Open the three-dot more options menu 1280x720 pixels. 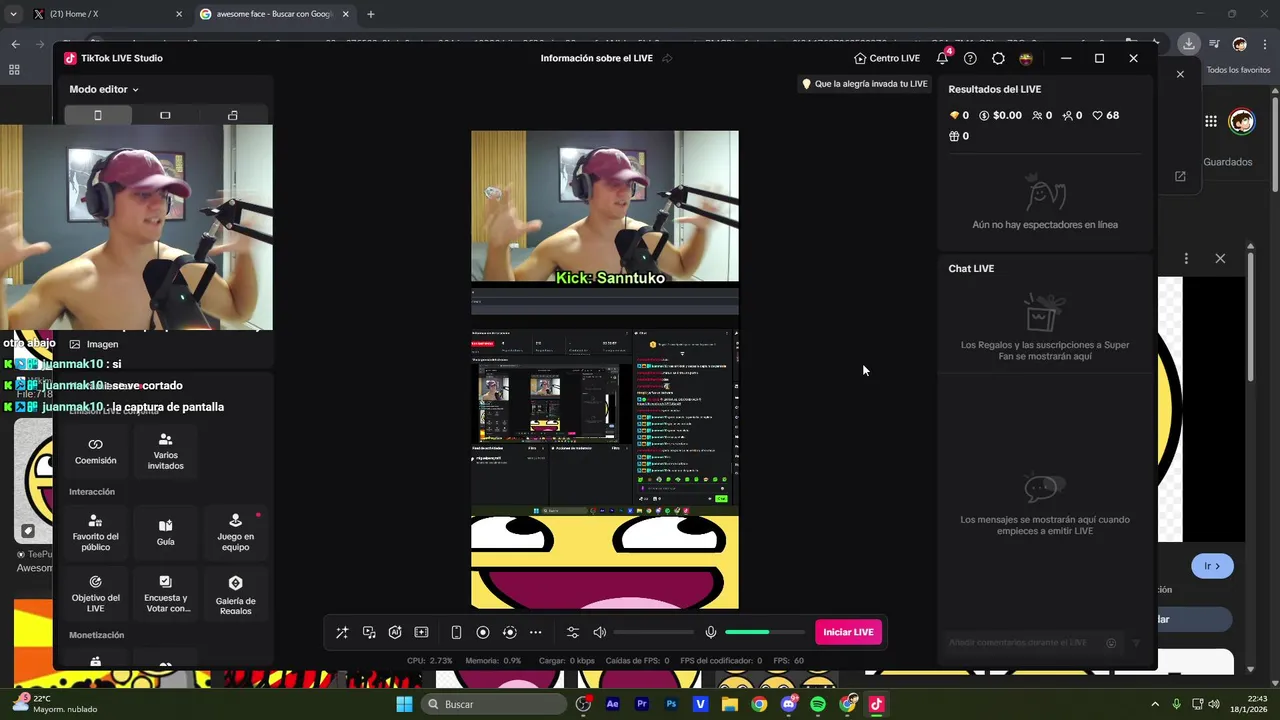pos(536,632)
